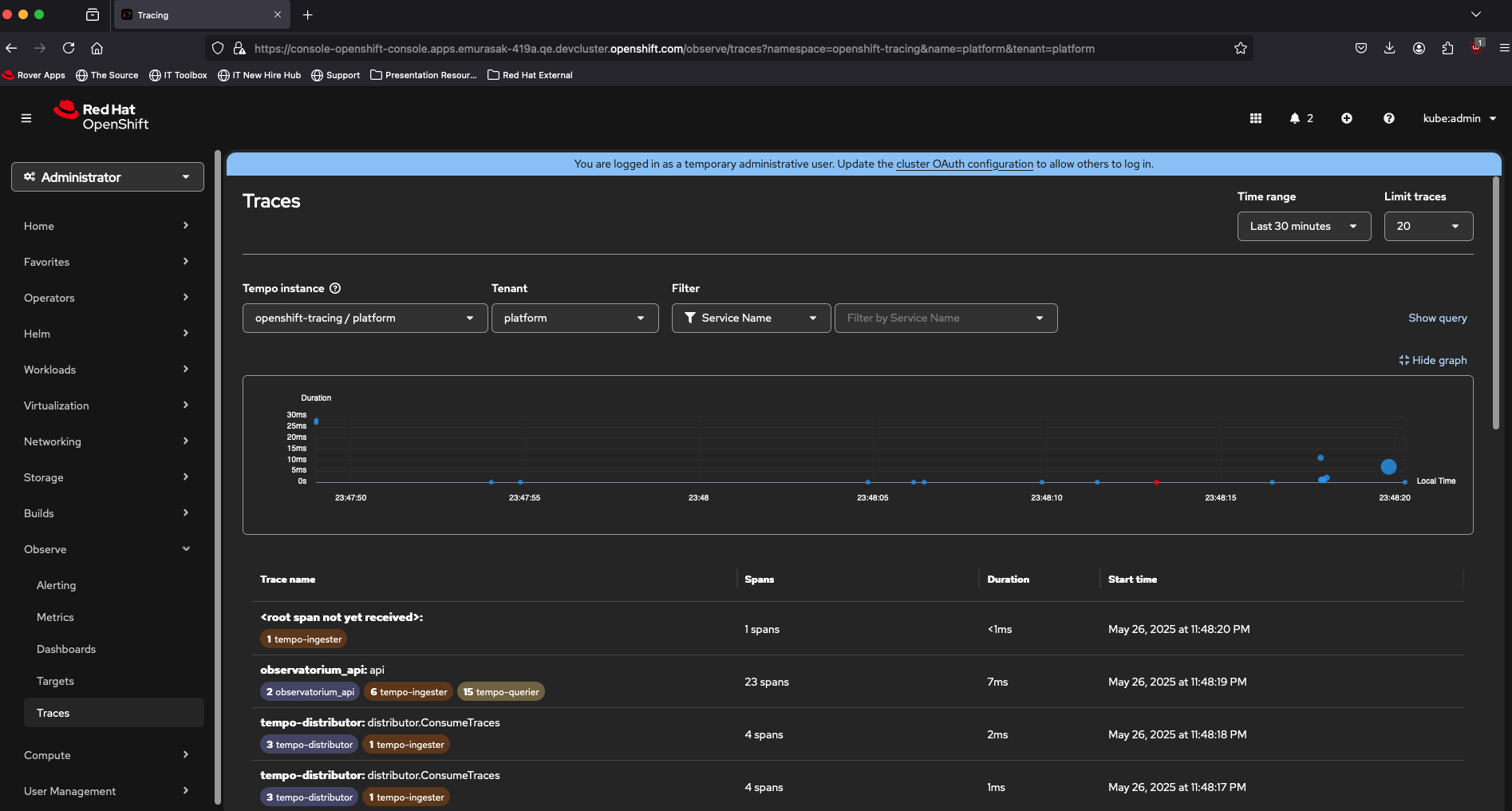Open the notifications bell
Viewport: 1512px width, 811px height.
(x=1295, y=118)
